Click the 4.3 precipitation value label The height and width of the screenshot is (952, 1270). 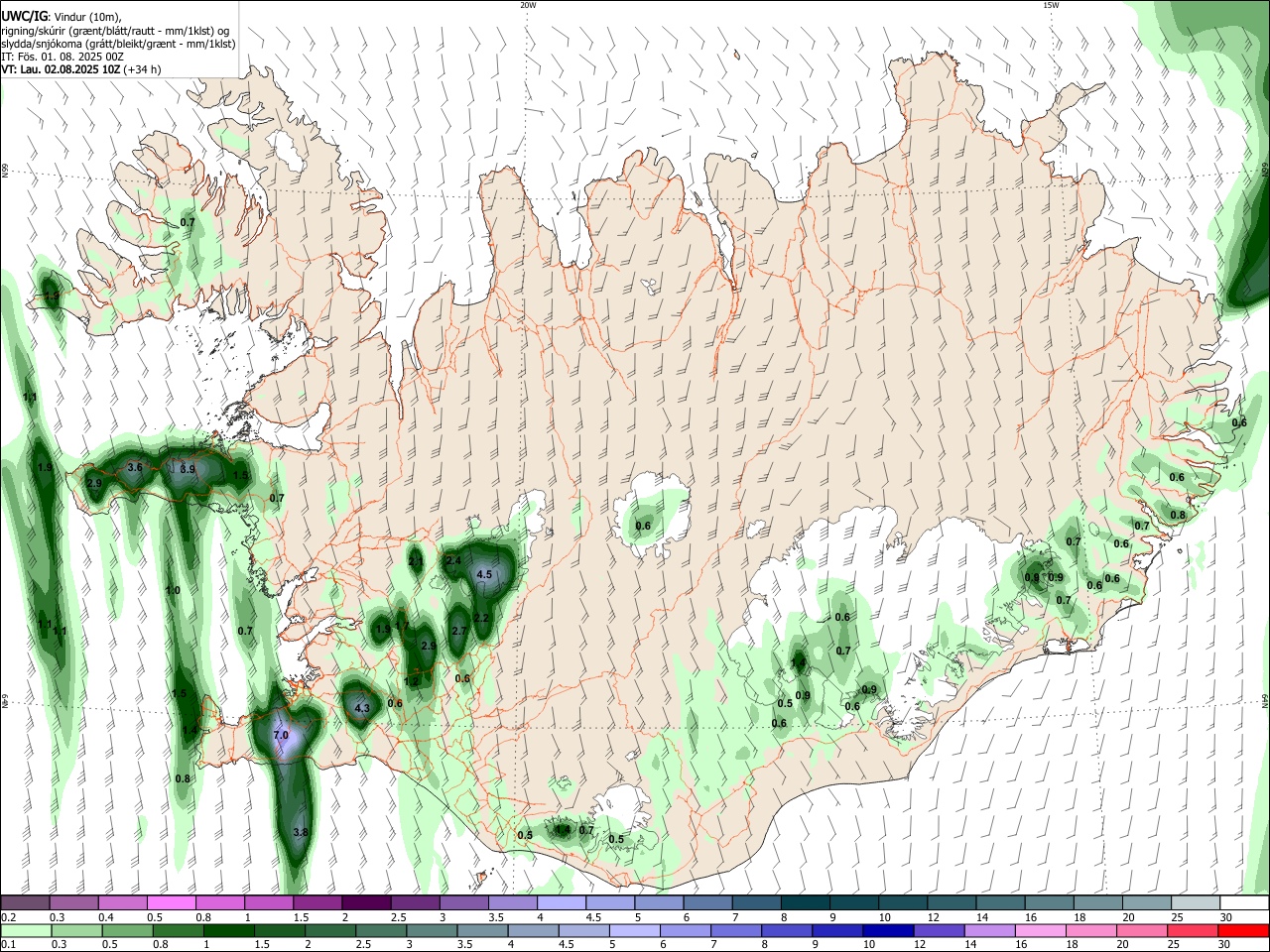coord(362,708)
